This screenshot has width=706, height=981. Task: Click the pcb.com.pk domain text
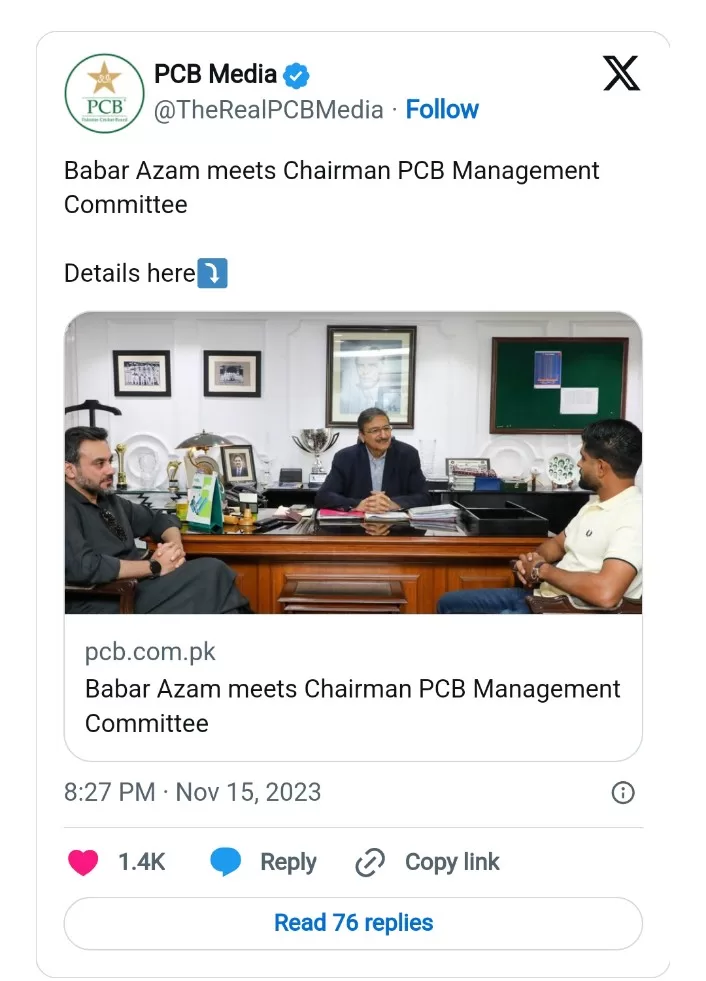150,653
